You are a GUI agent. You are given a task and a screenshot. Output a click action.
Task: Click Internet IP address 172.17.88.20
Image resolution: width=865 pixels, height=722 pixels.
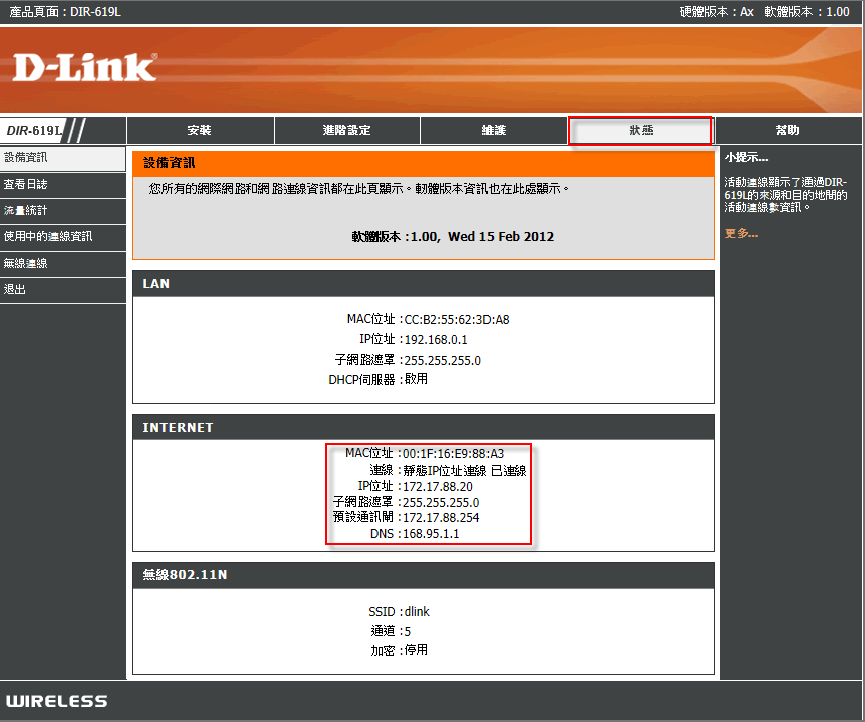pos(437,486)
